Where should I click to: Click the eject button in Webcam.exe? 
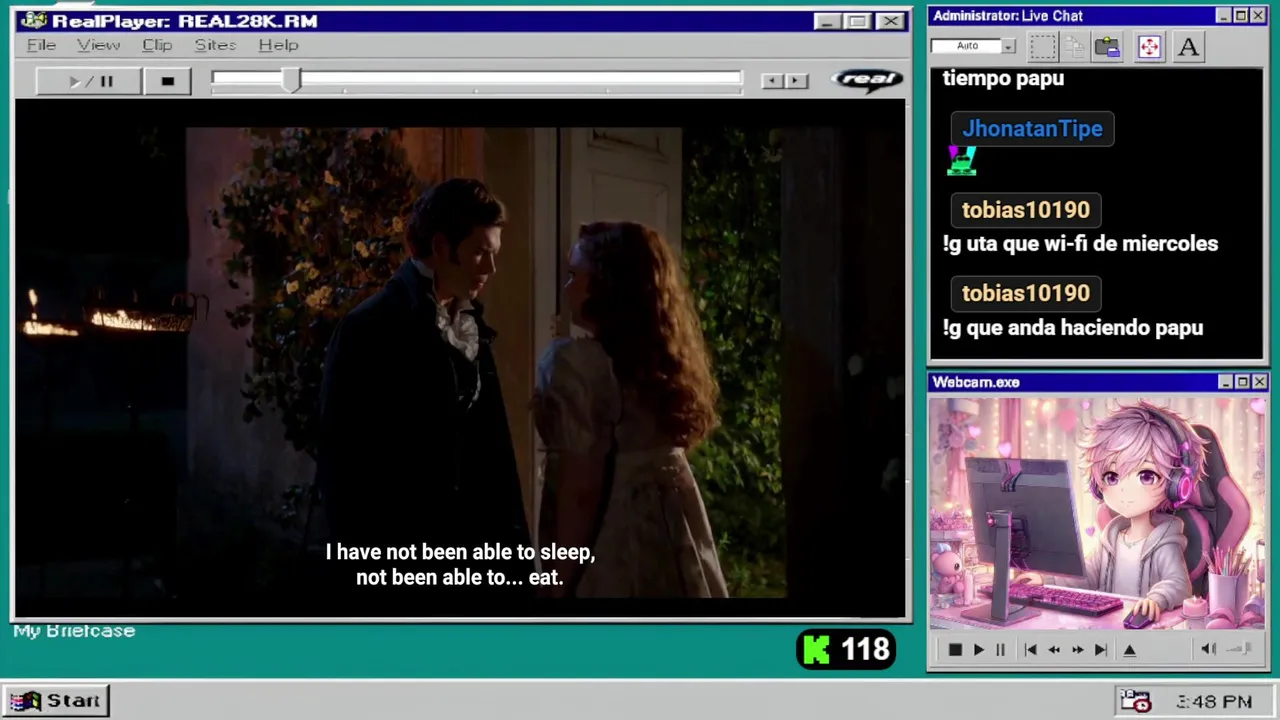tap(1130, 650)
